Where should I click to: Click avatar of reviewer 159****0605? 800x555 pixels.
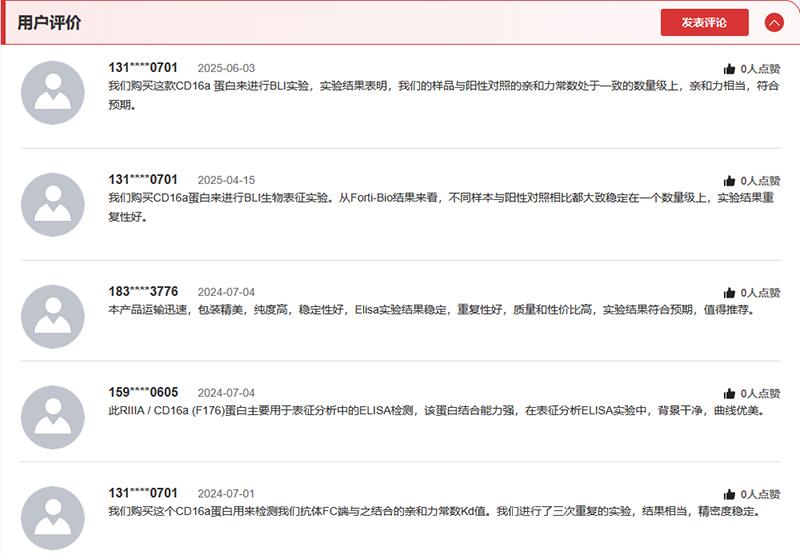coord(53,417)
